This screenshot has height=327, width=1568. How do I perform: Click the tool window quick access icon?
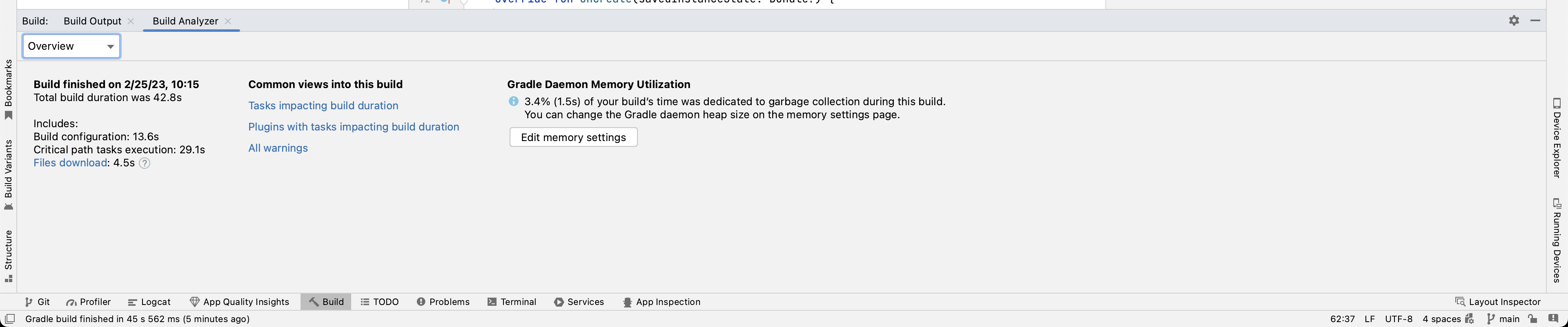click(x=10, y=318)
